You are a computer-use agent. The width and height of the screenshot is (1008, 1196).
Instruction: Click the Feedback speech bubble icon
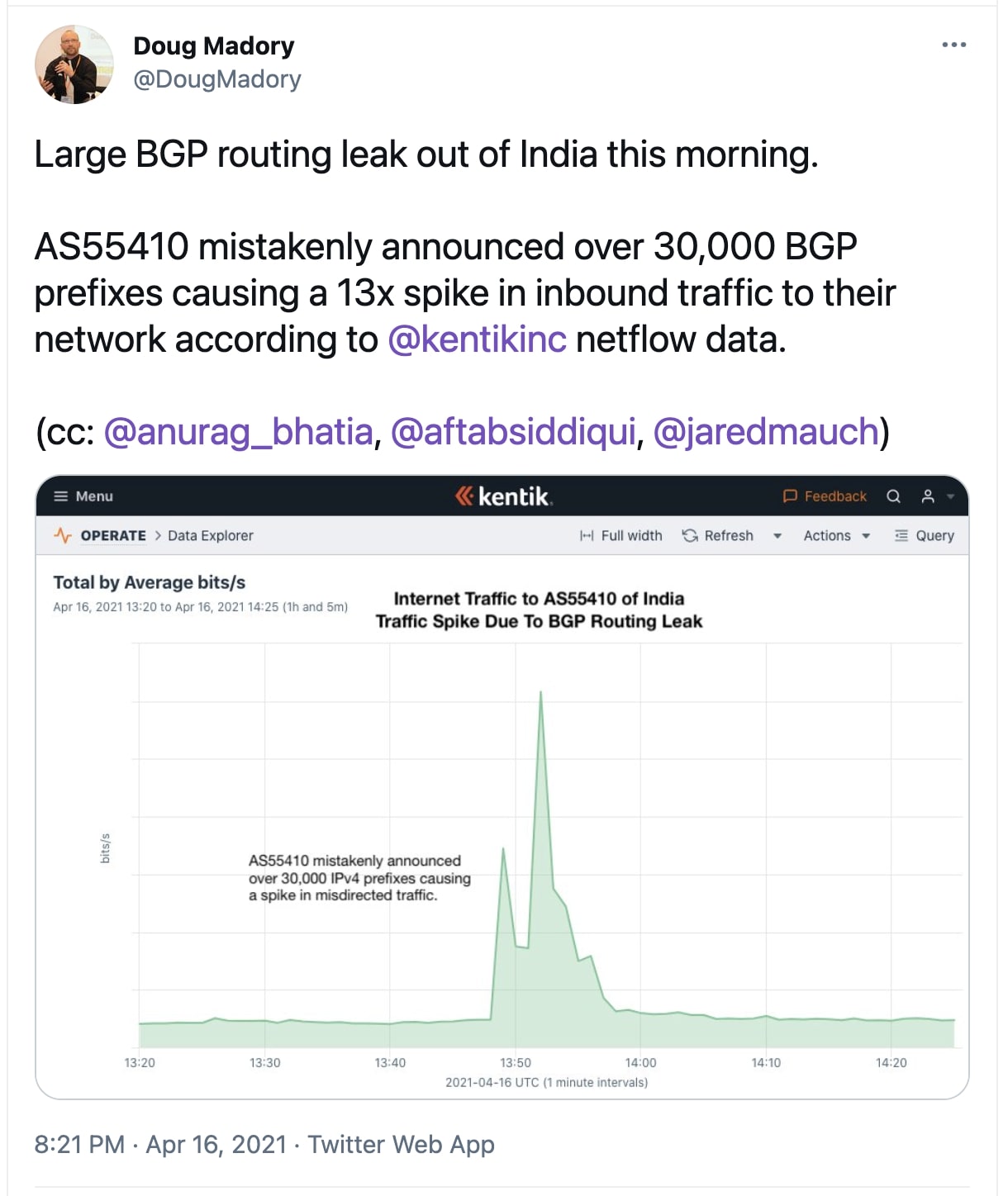click(x=790, y=496)
